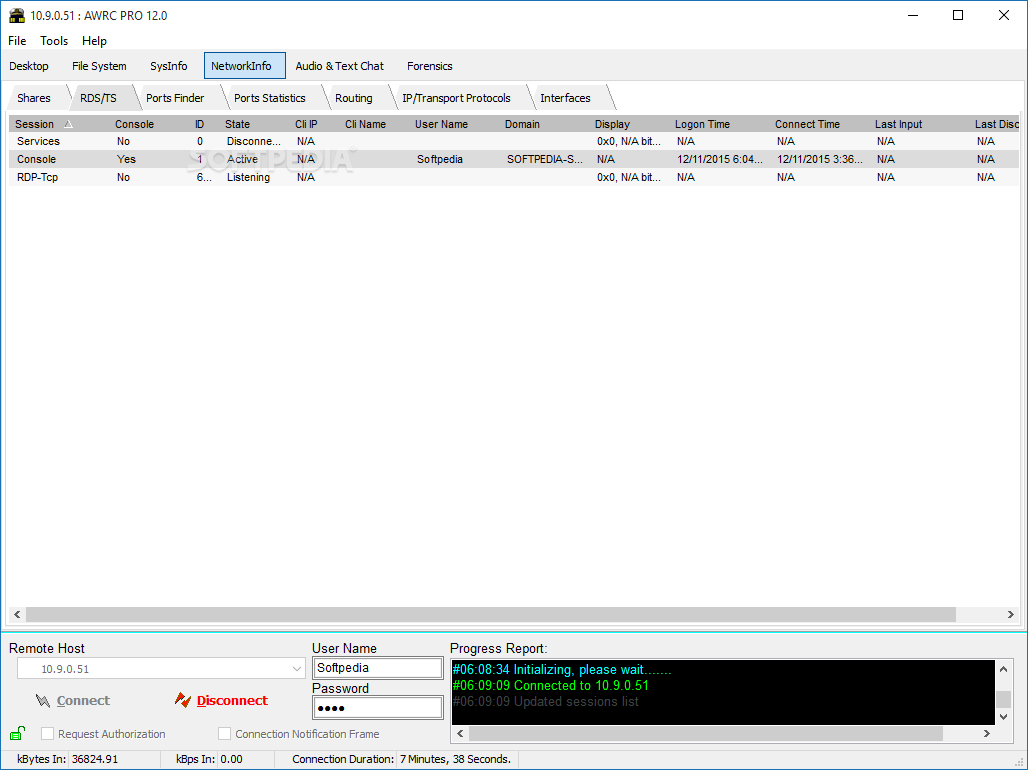Open the Ports Finder subtab
Screen dimensions: 1028x770
(175, 98)
